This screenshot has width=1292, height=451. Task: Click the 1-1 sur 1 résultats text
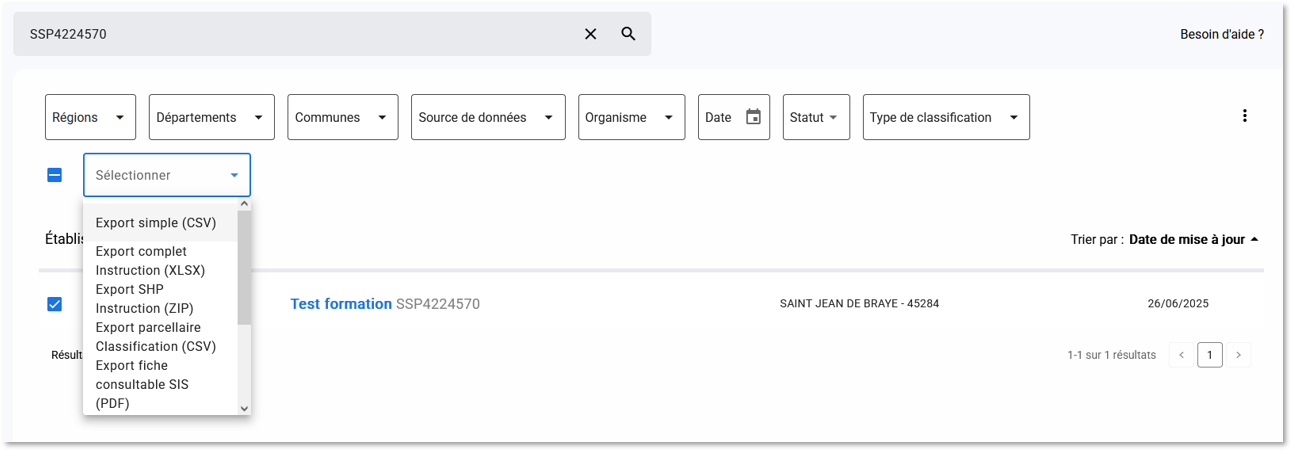point(1111,355)
